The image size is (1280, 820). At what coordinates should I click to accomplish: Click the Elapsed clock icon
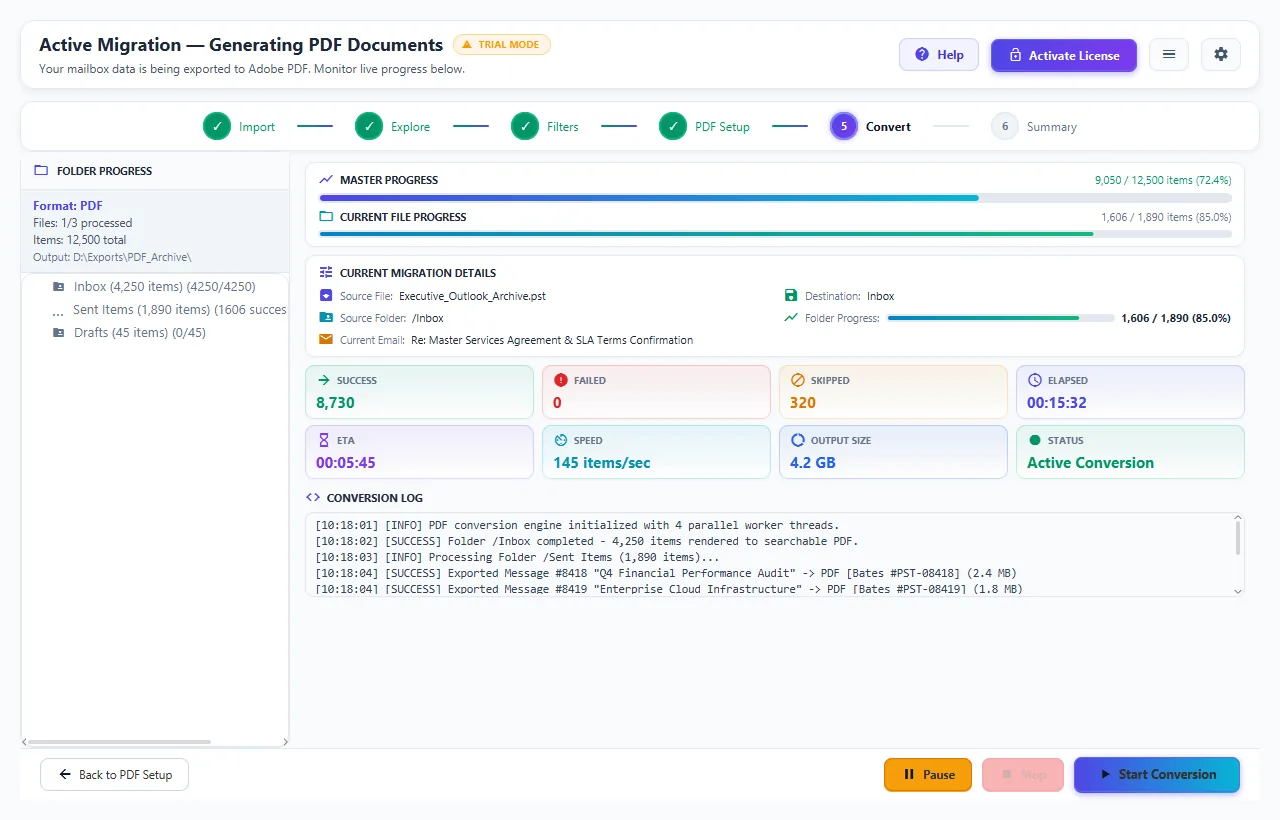pyautogui.click(x=1035, y=381)
